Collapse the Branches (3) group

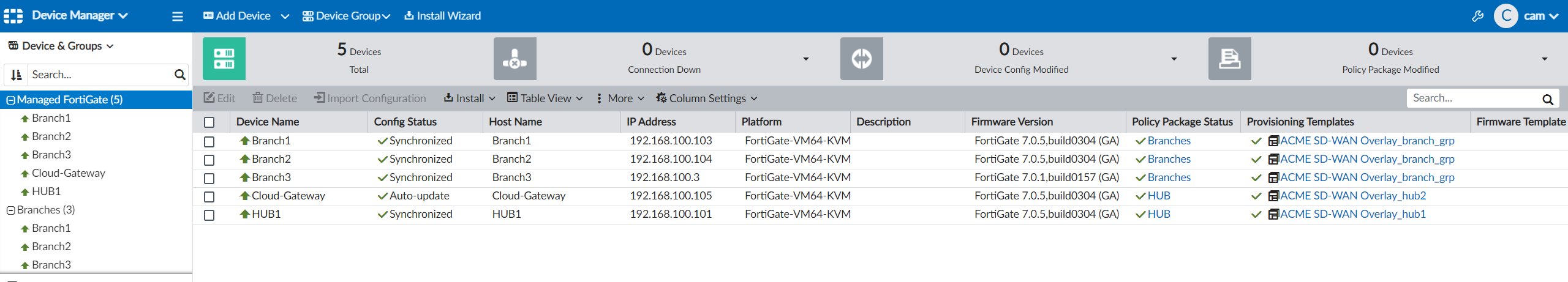click(10, 210)
